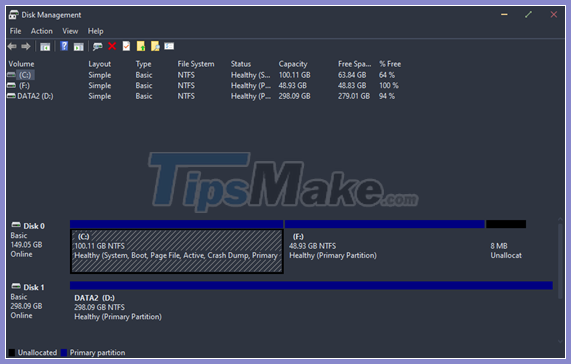Select the (F:) 48.93 GB partition block
The image size is (571, 364).
point(385,251)
